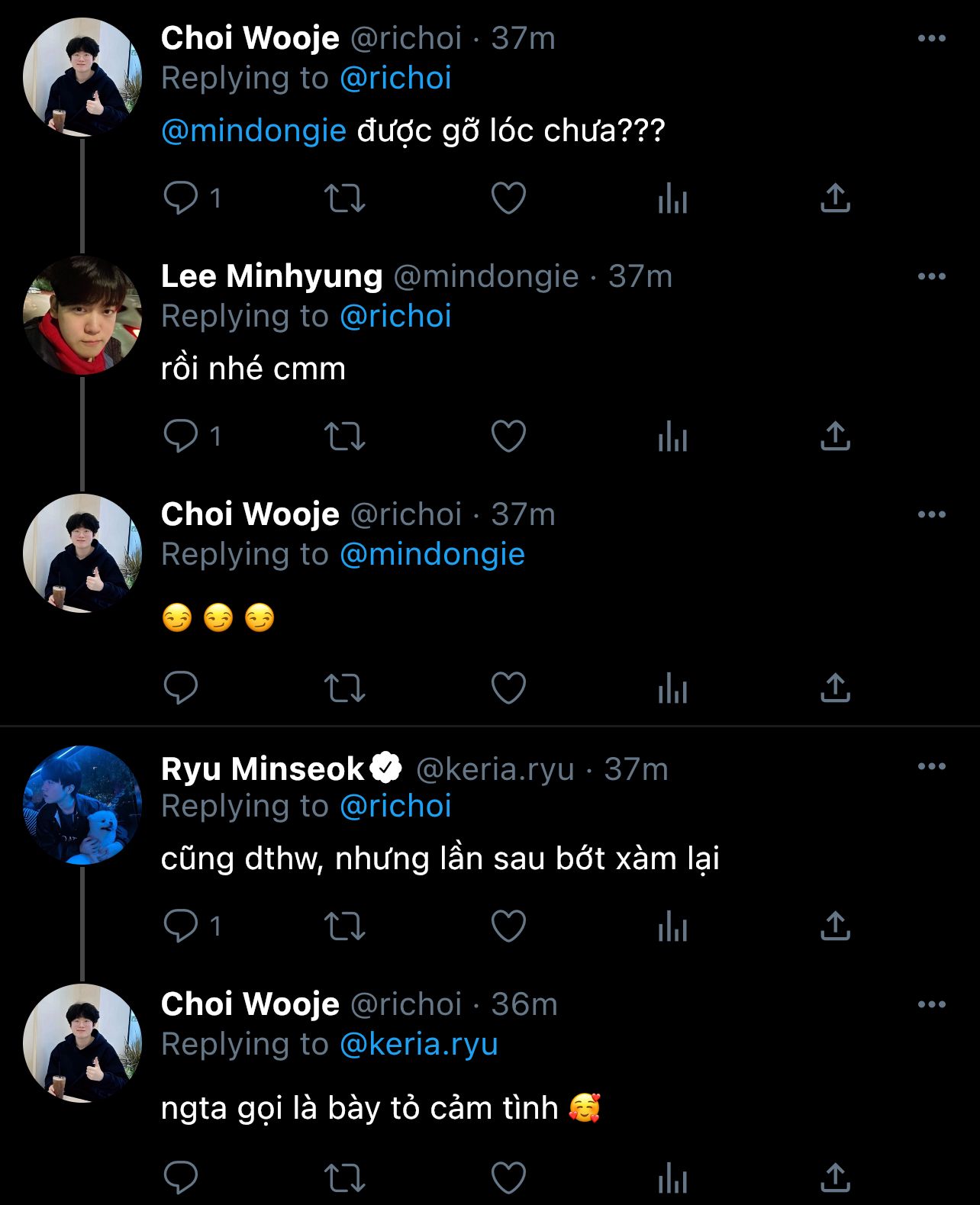Open more options for Lee Minhyung's tweet

click(x=931, y=276)
